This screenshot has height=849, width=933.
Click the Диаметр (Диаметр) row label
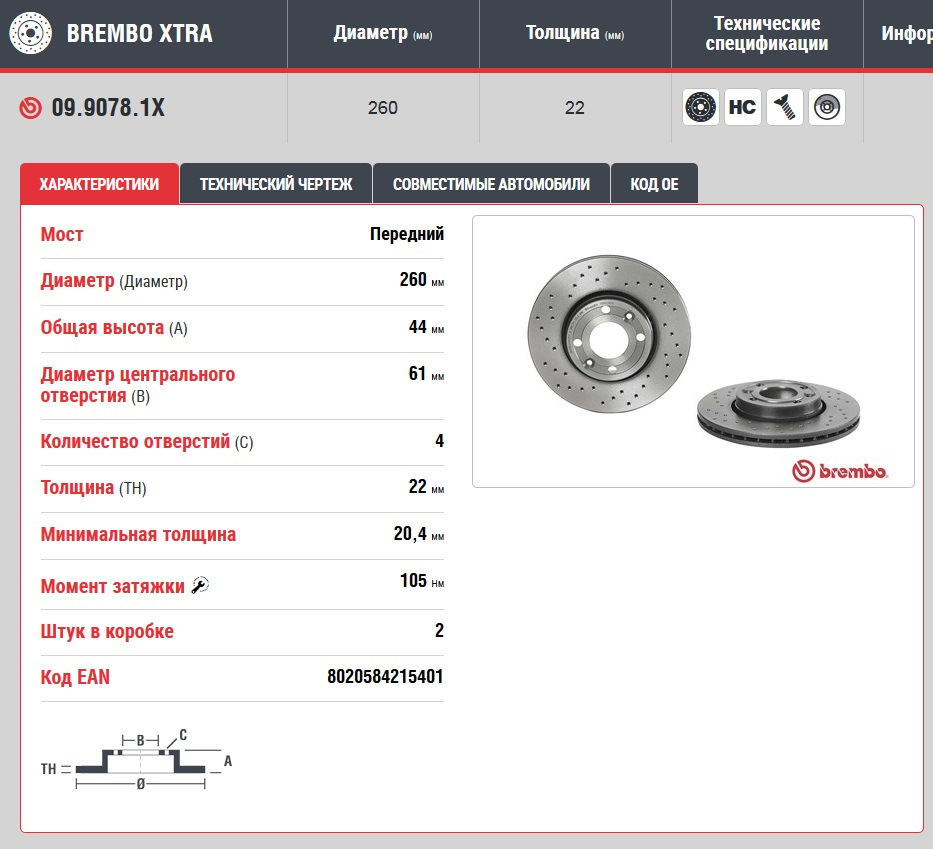coord(114,281)
